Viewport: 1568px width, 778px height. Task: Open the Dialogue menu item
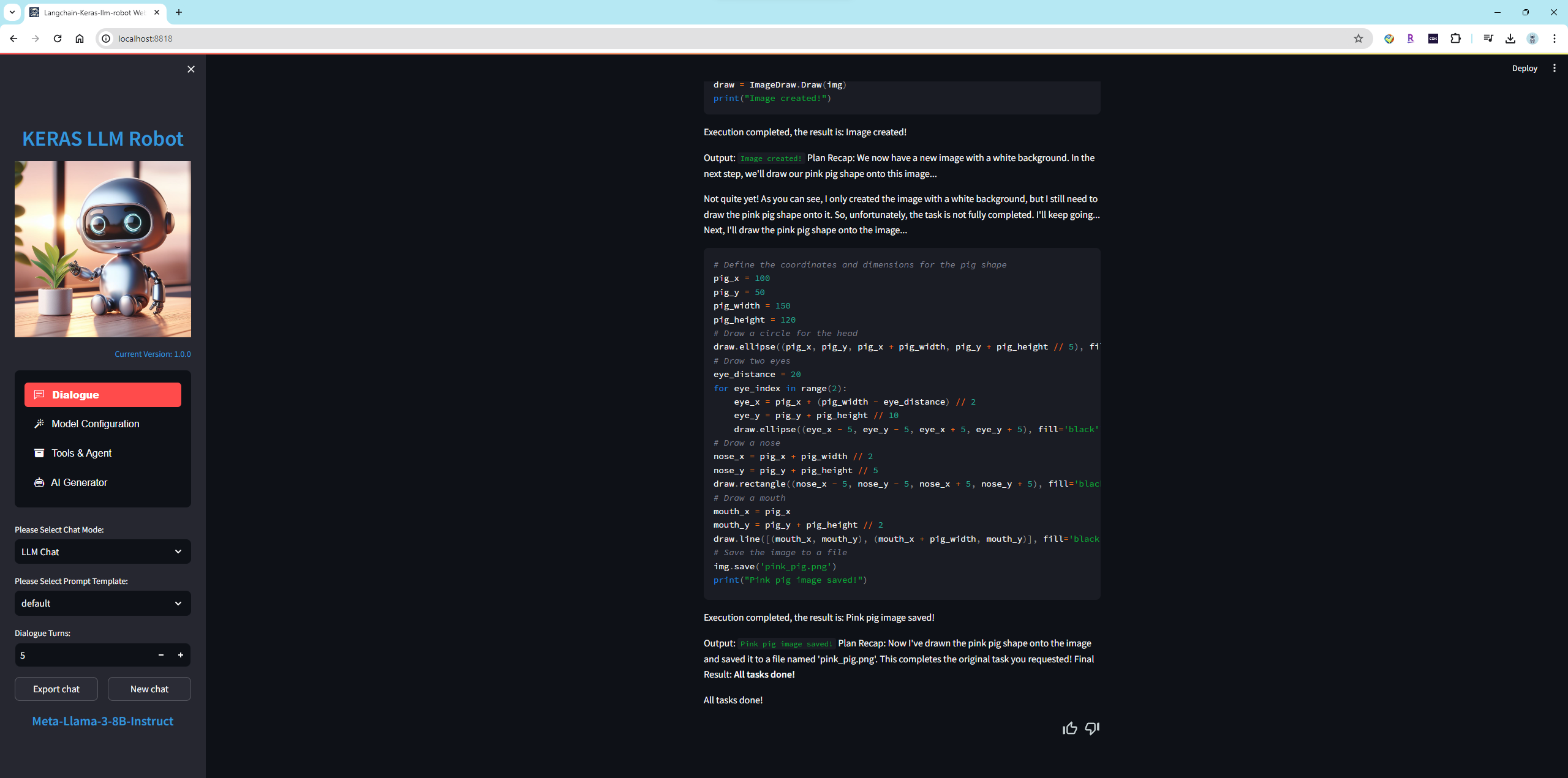[x=103, y=395]
